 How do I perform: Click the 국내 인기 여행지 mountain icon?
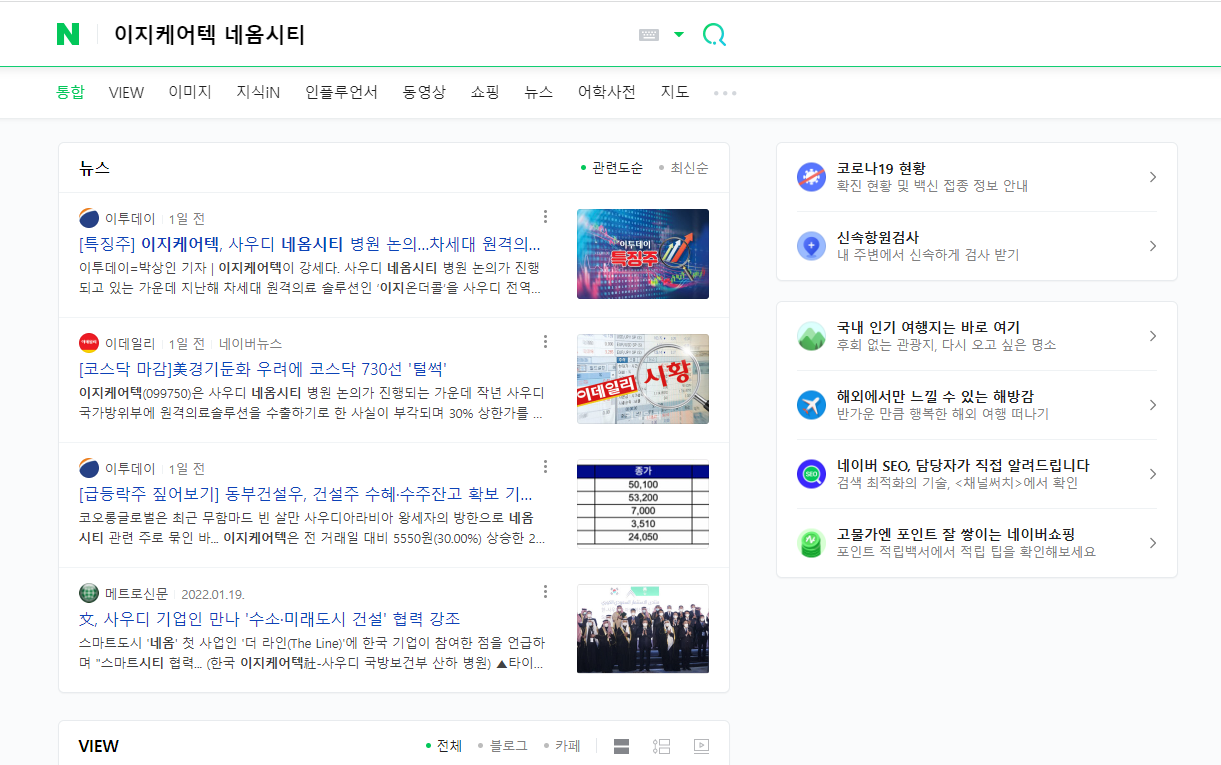[811, 336]
